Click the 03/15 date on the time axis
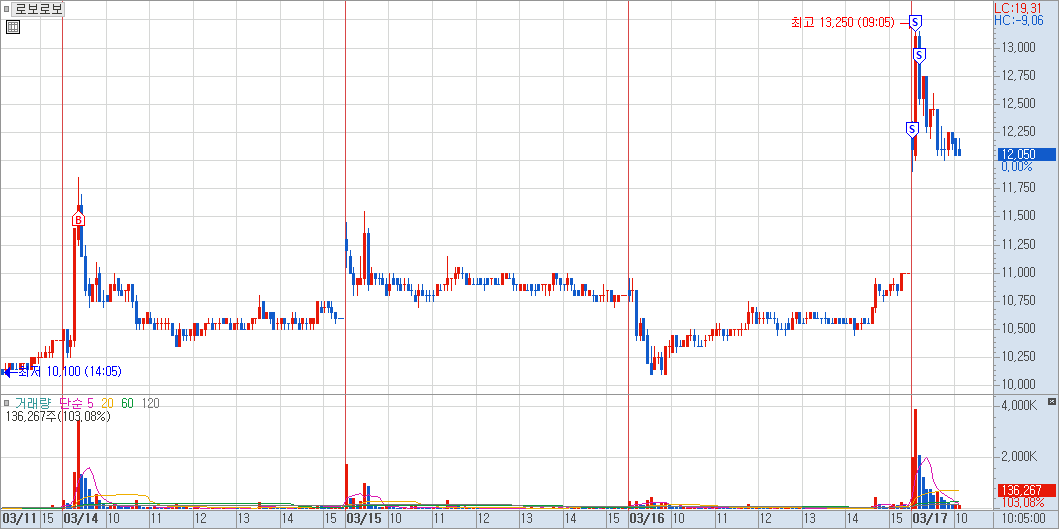Image resolution: width=1059 pixels, height=529 pixels. click(x=363, y=519)
